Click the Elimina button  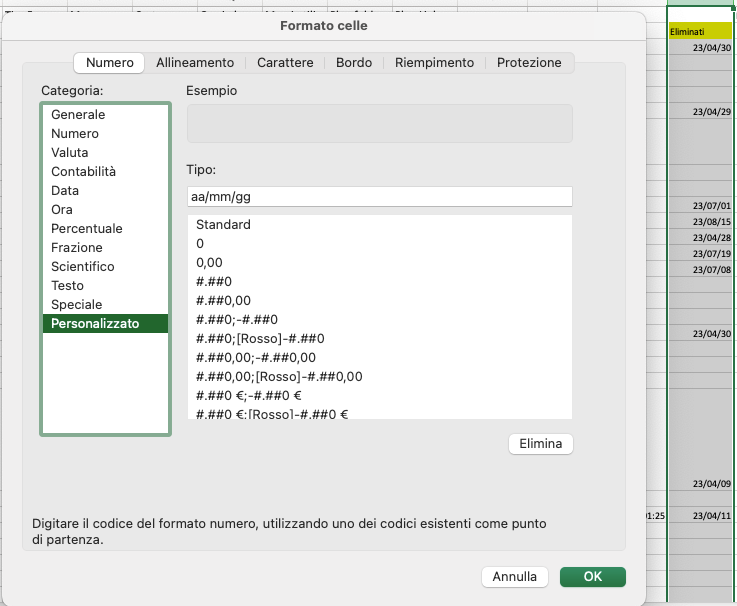(x=541, y=444)
